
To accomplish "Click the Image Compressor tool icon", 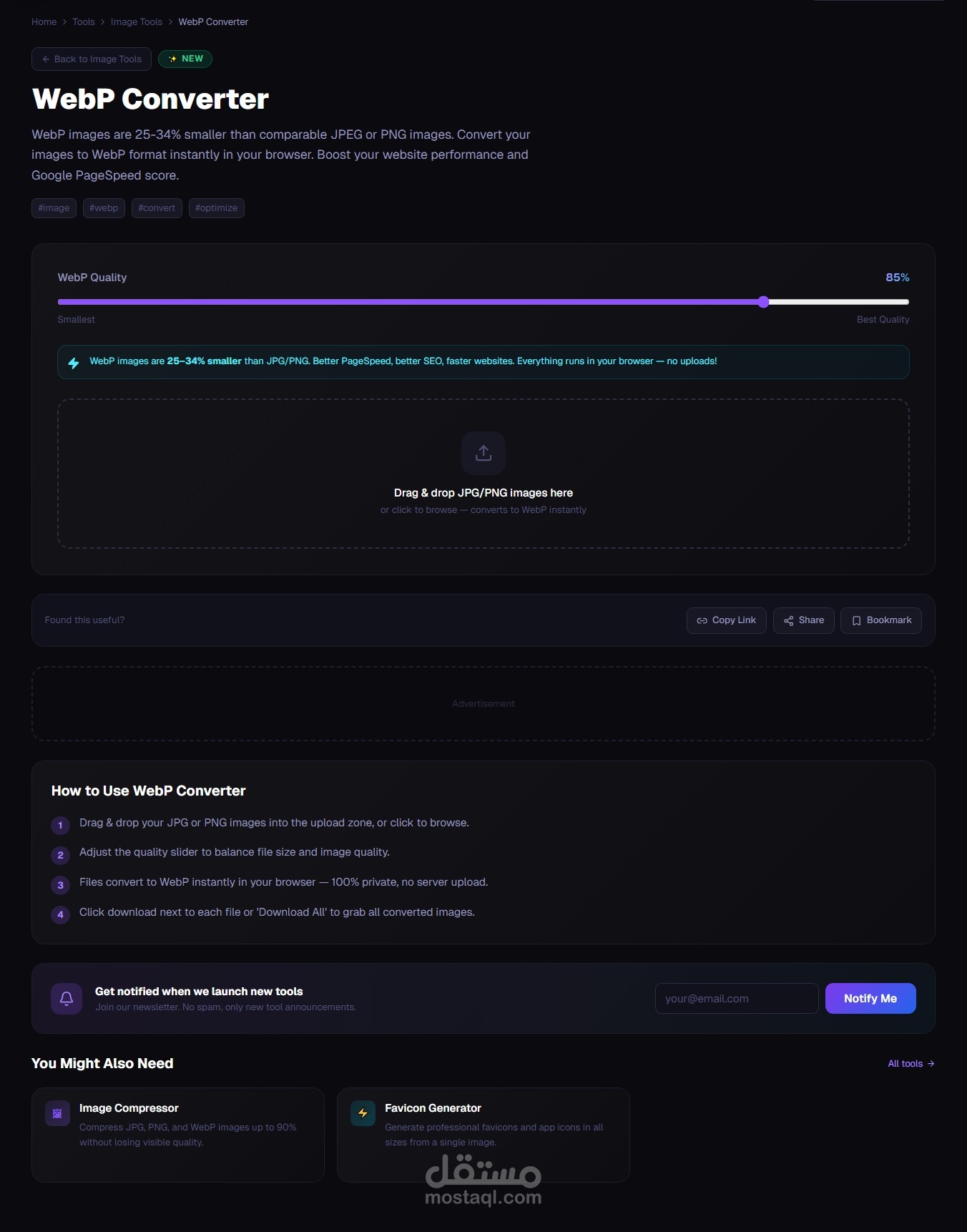I will [x=57, y=1113].
